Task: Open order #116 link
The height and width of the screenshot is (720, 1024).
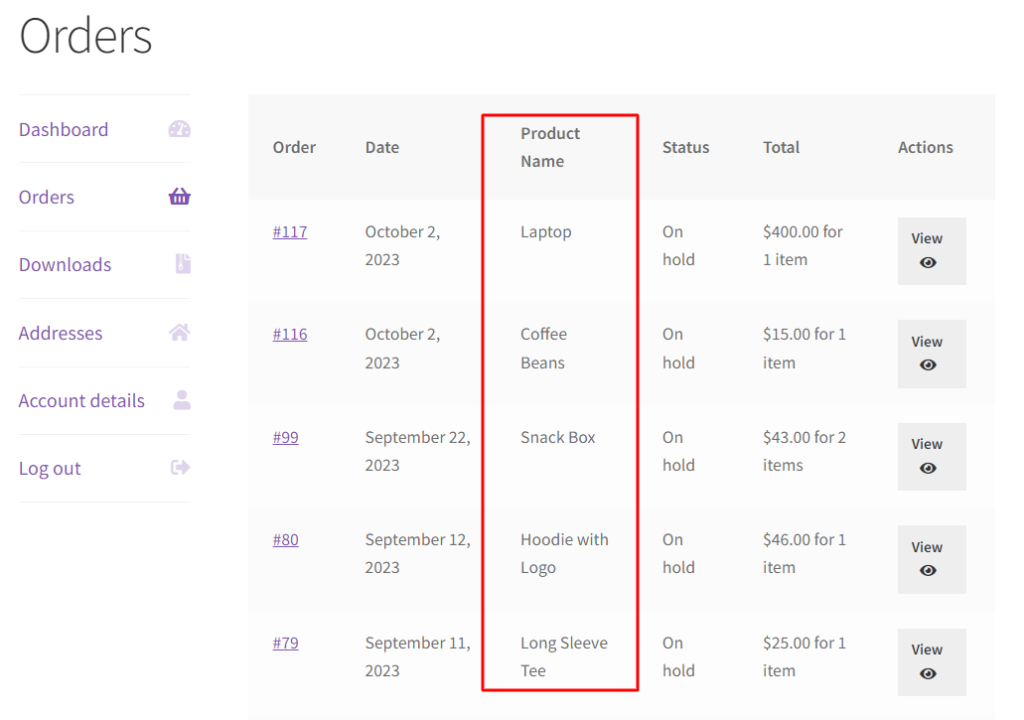Action: (x=290, y=335)
